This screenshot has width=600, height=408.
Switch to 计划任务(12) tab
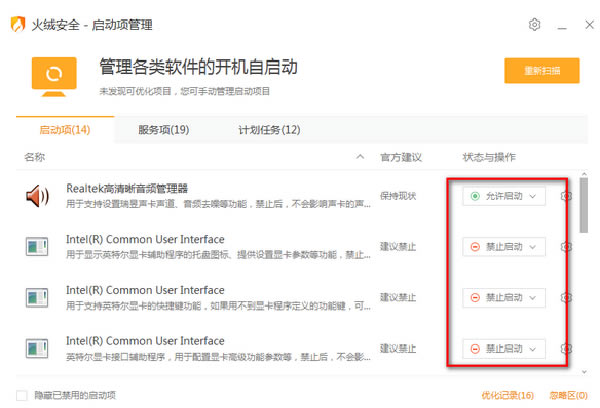click(x=269, y=130)
